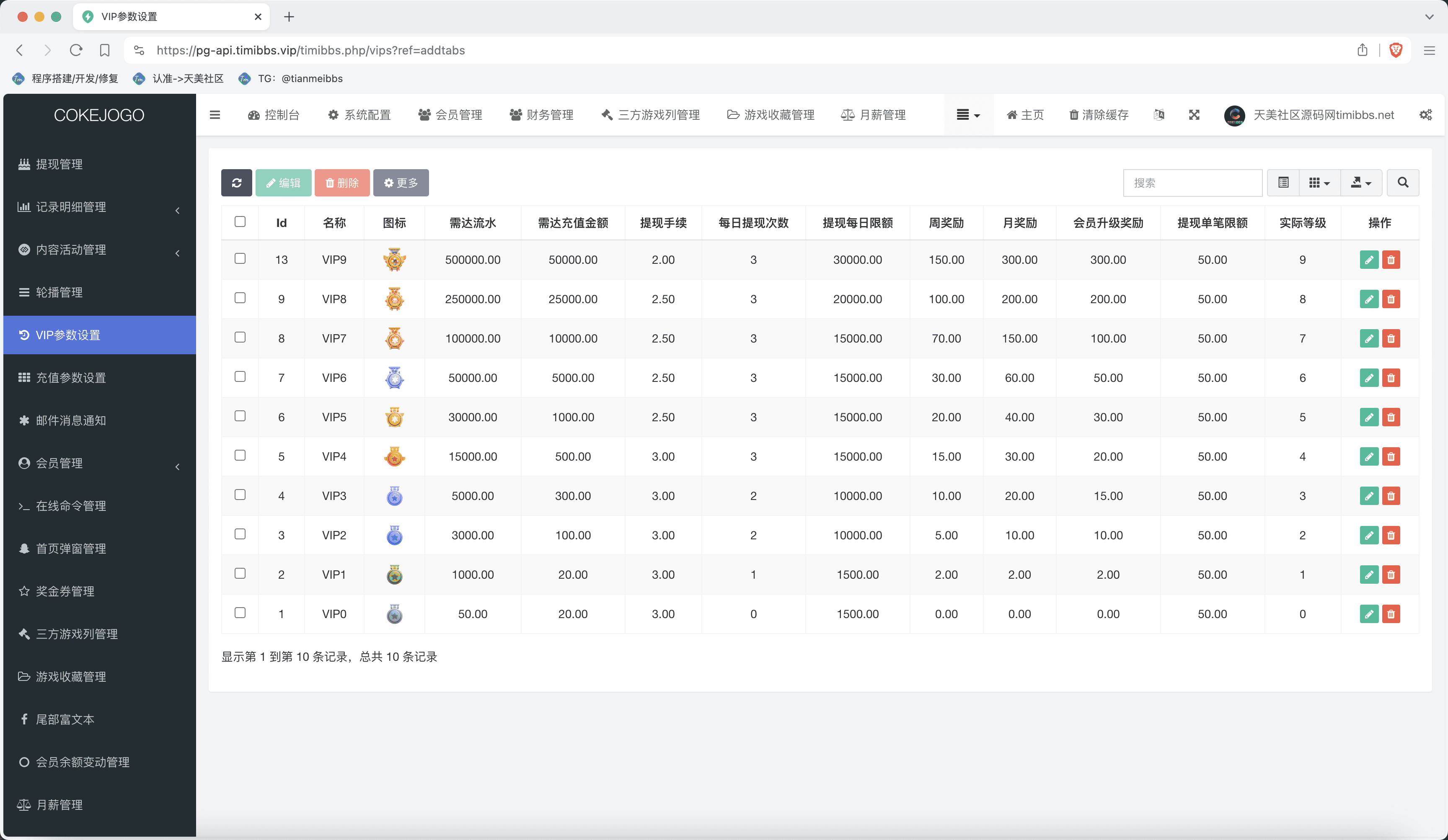The width and height of the screenshot is (1448, 840).
Task: Click the magnifier search icon button
Action: coord(1403,183)
